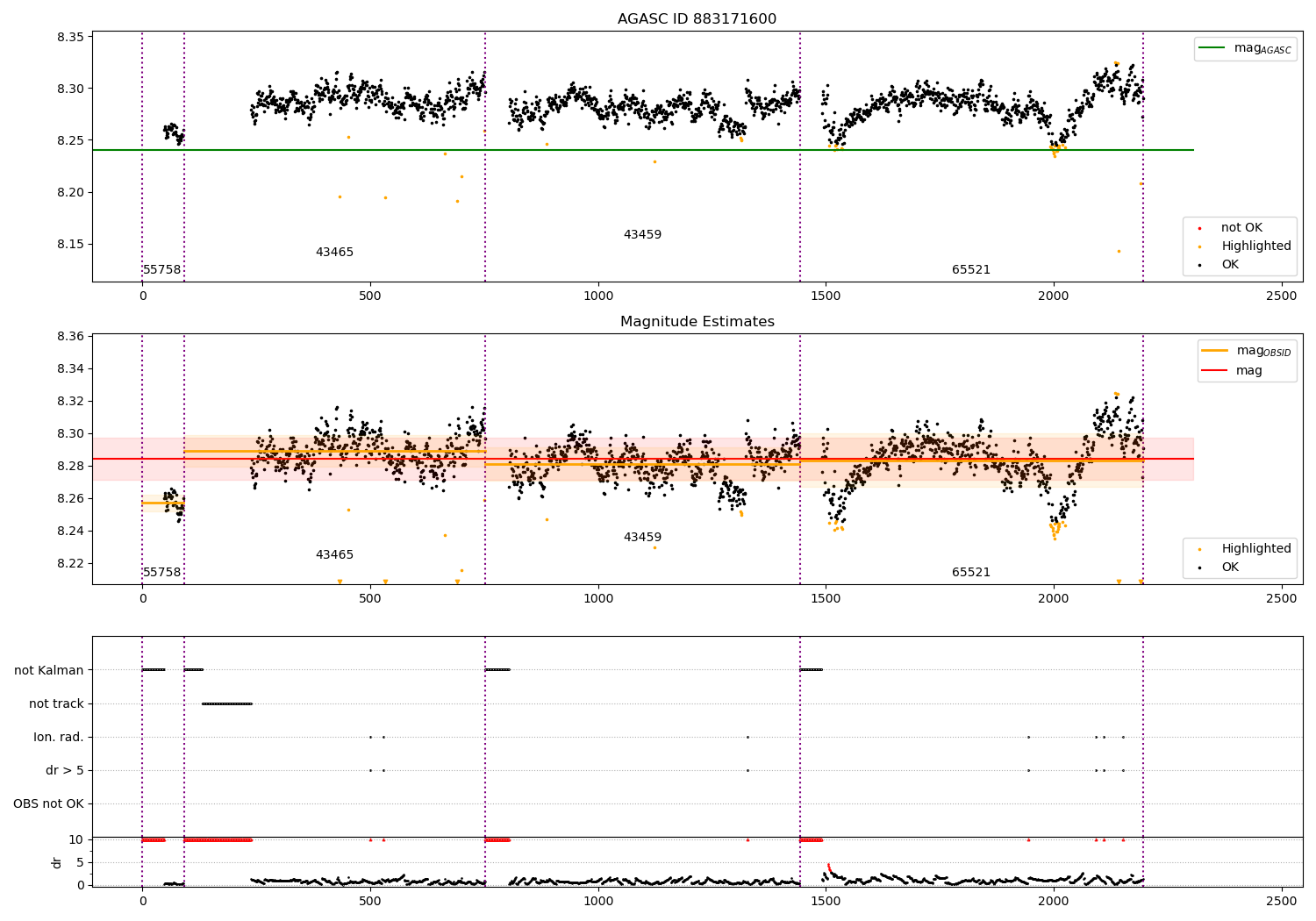Click the "5" y-axis tick, dr plot
1316x921 pixels.
click(x=81, y=863)
